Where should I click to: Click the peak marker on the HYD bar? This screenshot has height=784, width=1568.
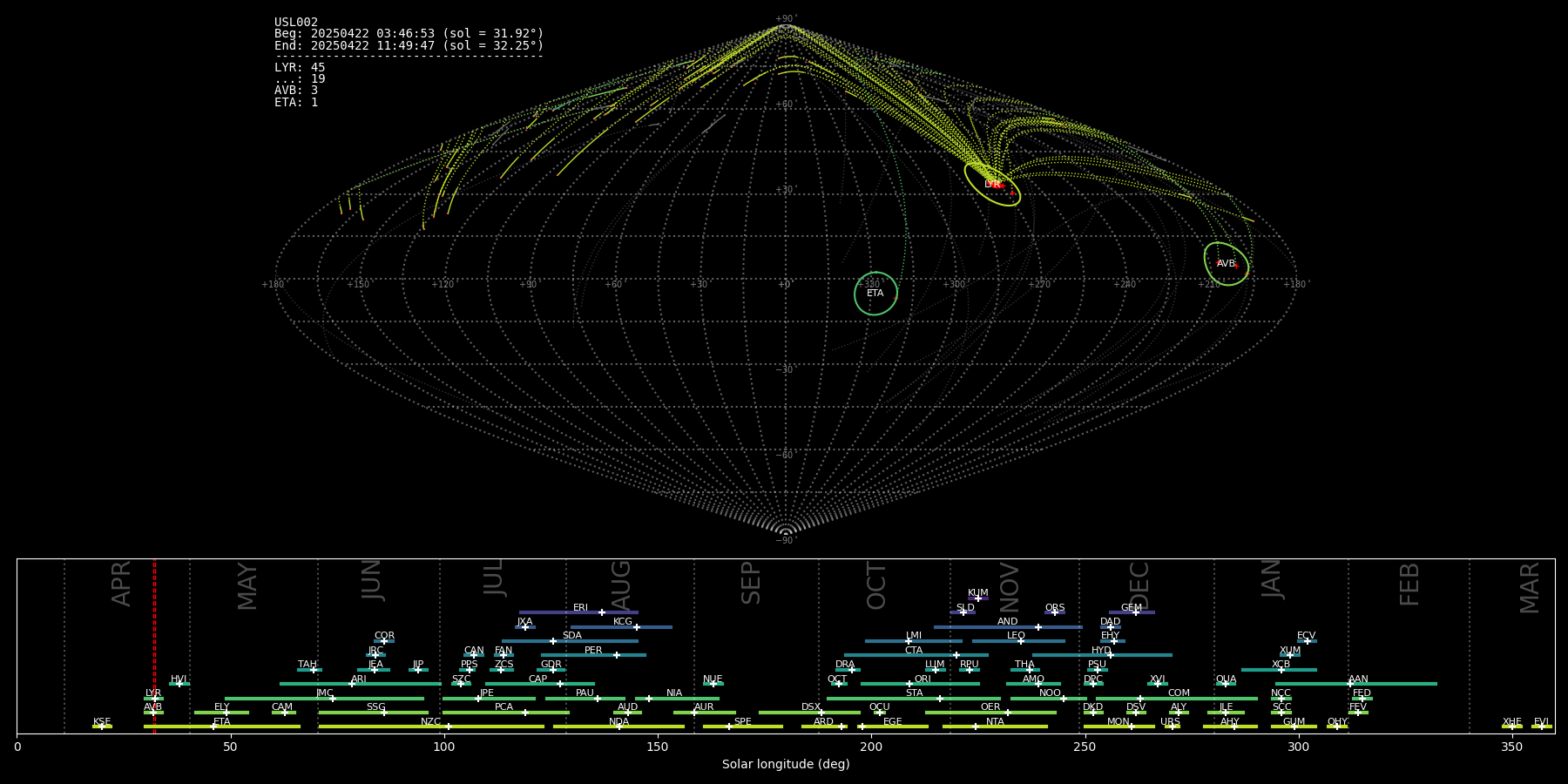coord(1111,655)
